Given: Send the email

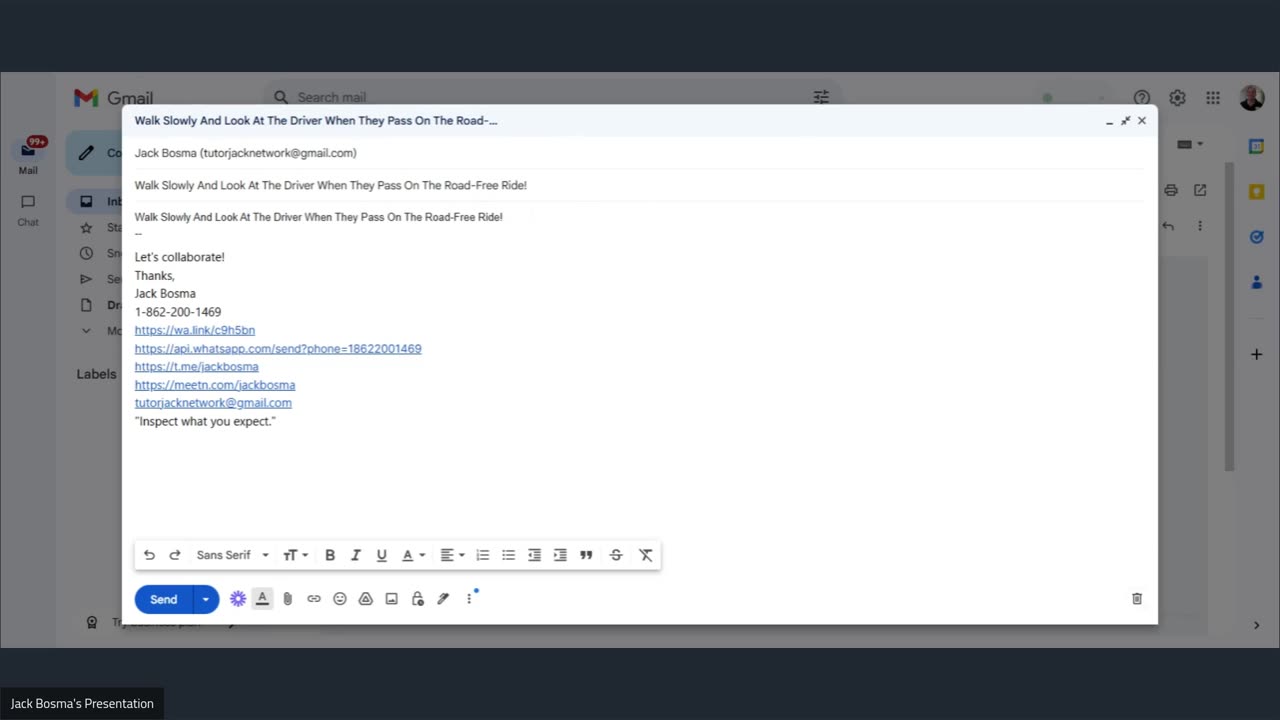Looking at the screenshot, I should tap(163, 599).
